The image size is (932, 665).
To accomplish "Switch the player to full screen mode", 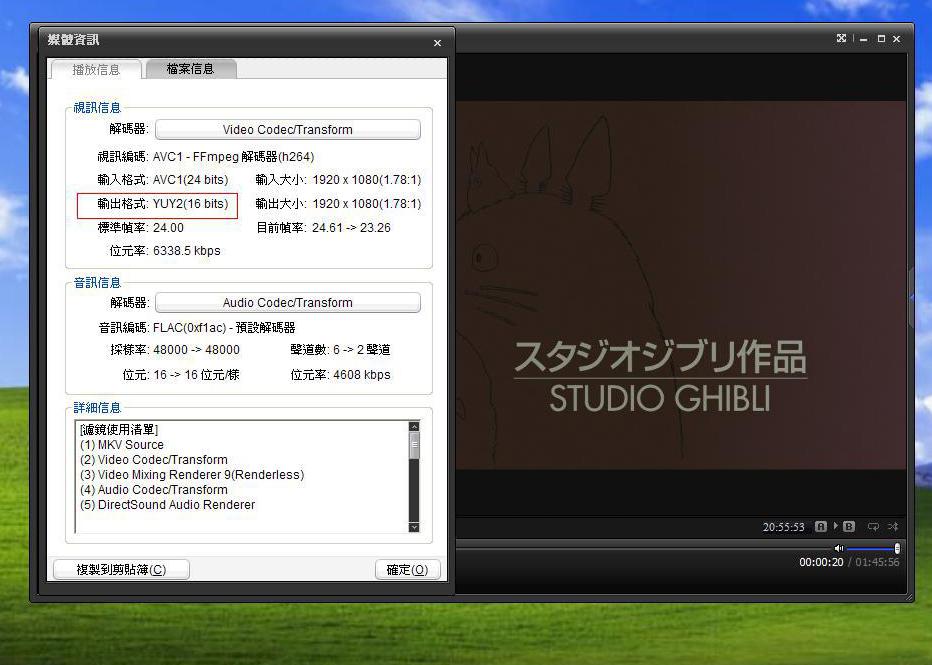I will pos(841,39).
